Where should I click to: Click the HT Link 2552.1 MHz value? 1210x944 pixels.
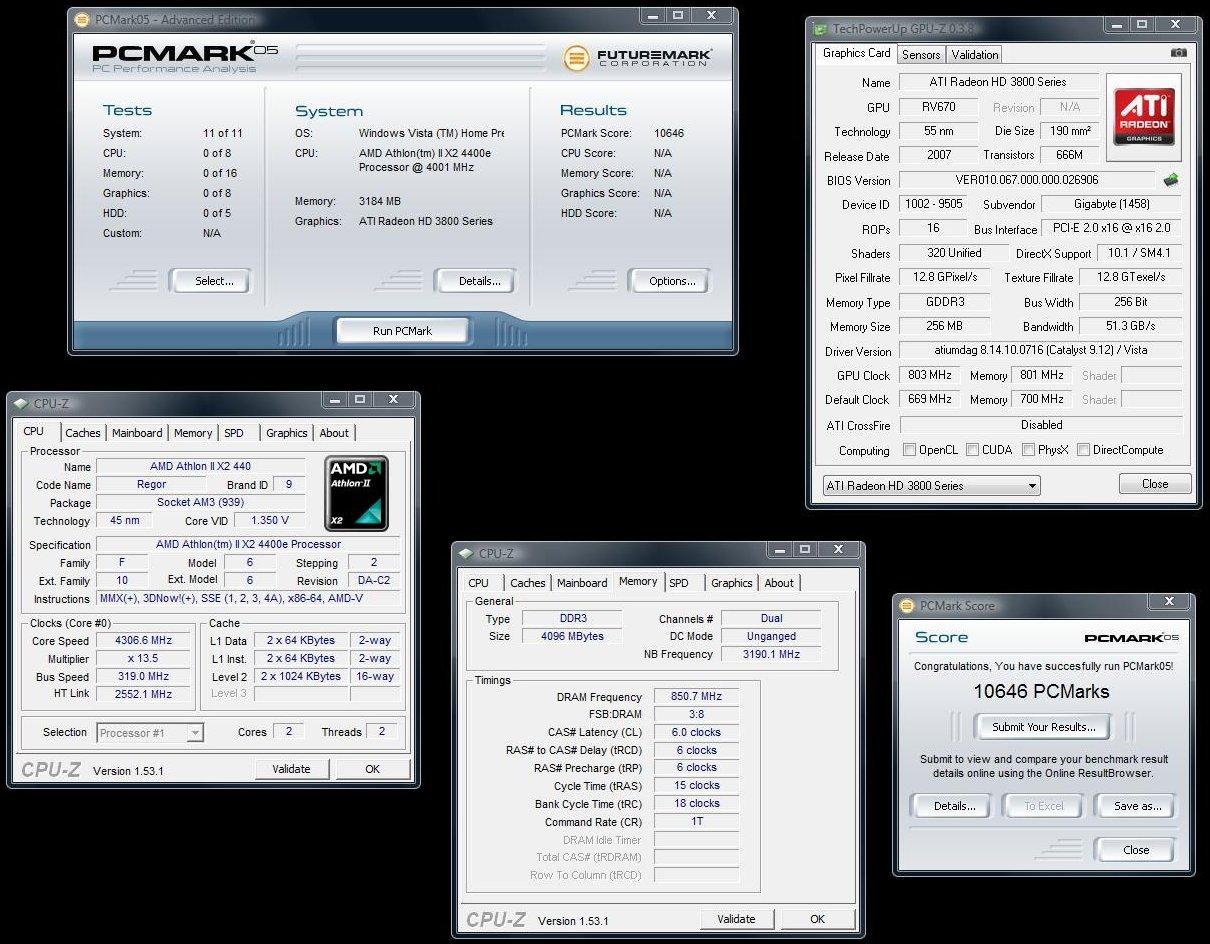tap(144, 694)
